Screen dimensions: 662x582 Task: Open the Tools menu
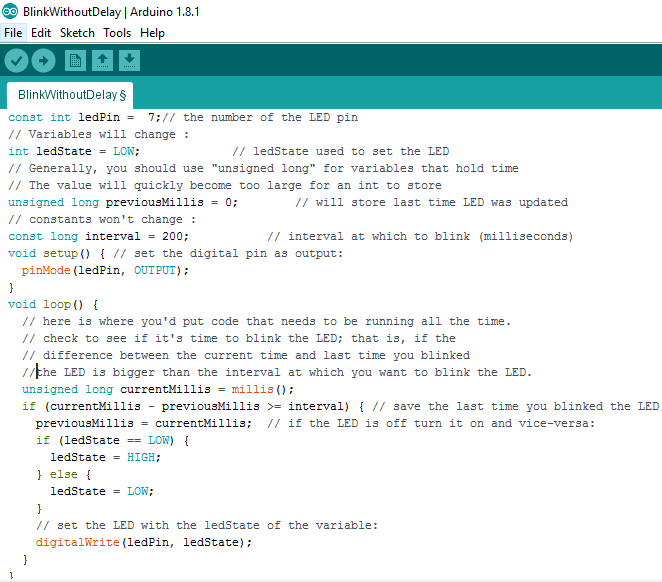click(117, 33)
